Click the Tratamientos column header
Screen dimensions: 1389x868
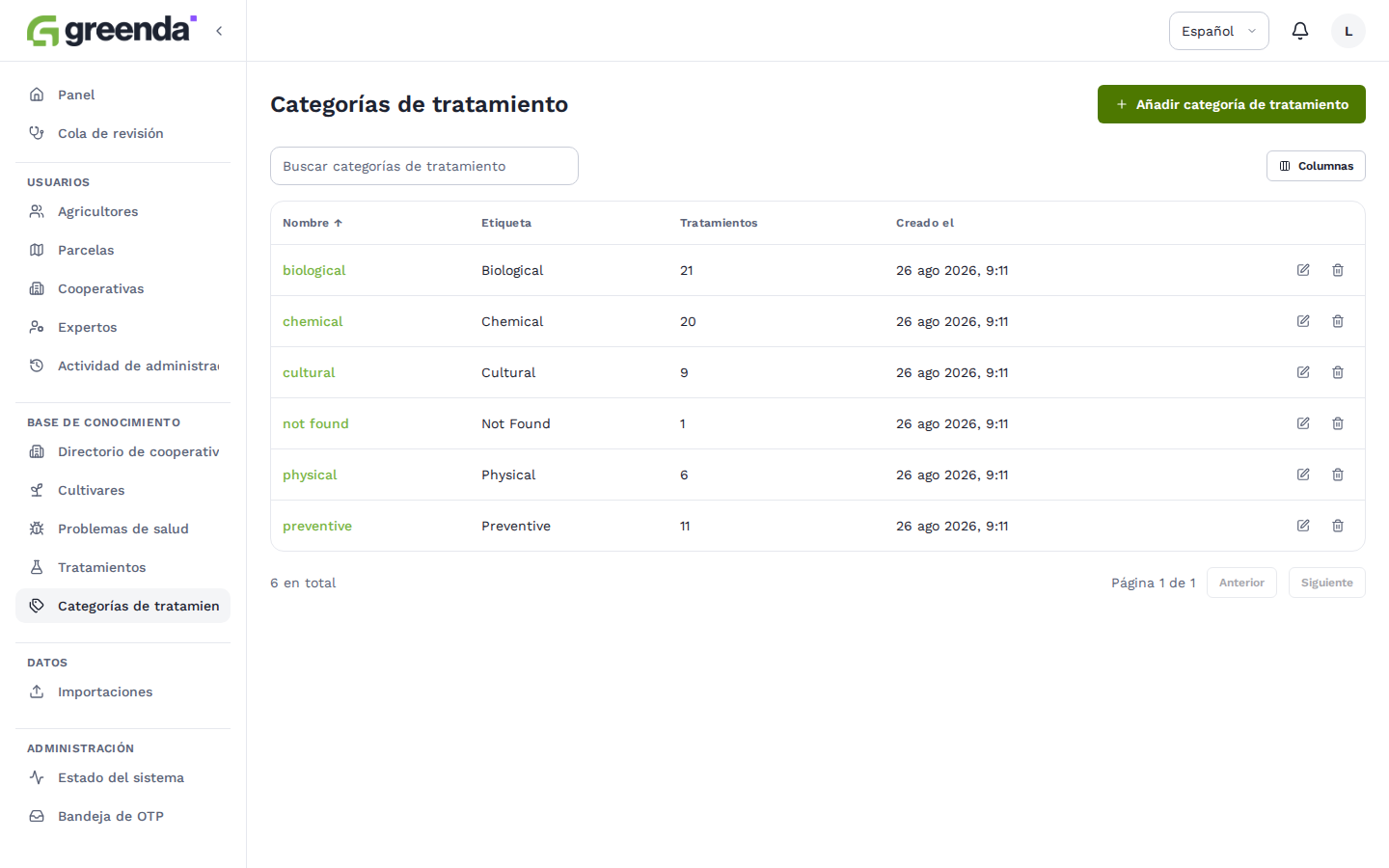click(719, 223)
